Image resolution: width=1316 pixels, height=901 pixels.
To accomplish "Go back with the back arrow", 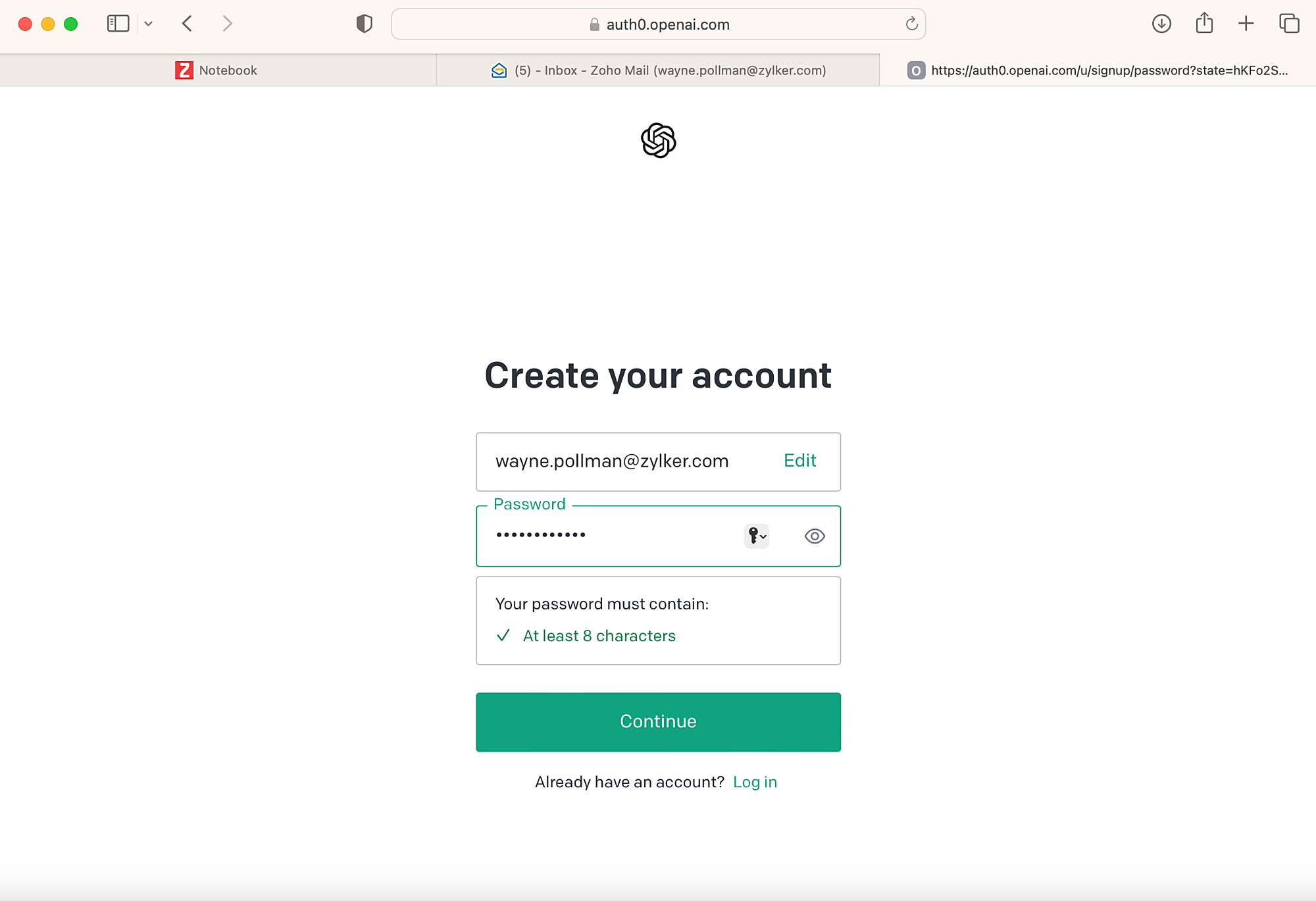I will click(188, 24).
